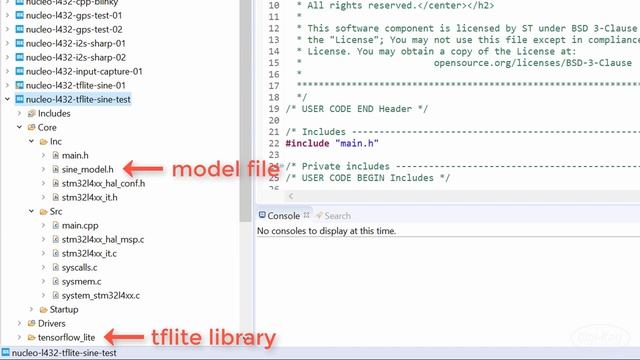Click the Src folder icon
Image resolution: width=640 pixels, height=360 pixels.
(44, 211)
